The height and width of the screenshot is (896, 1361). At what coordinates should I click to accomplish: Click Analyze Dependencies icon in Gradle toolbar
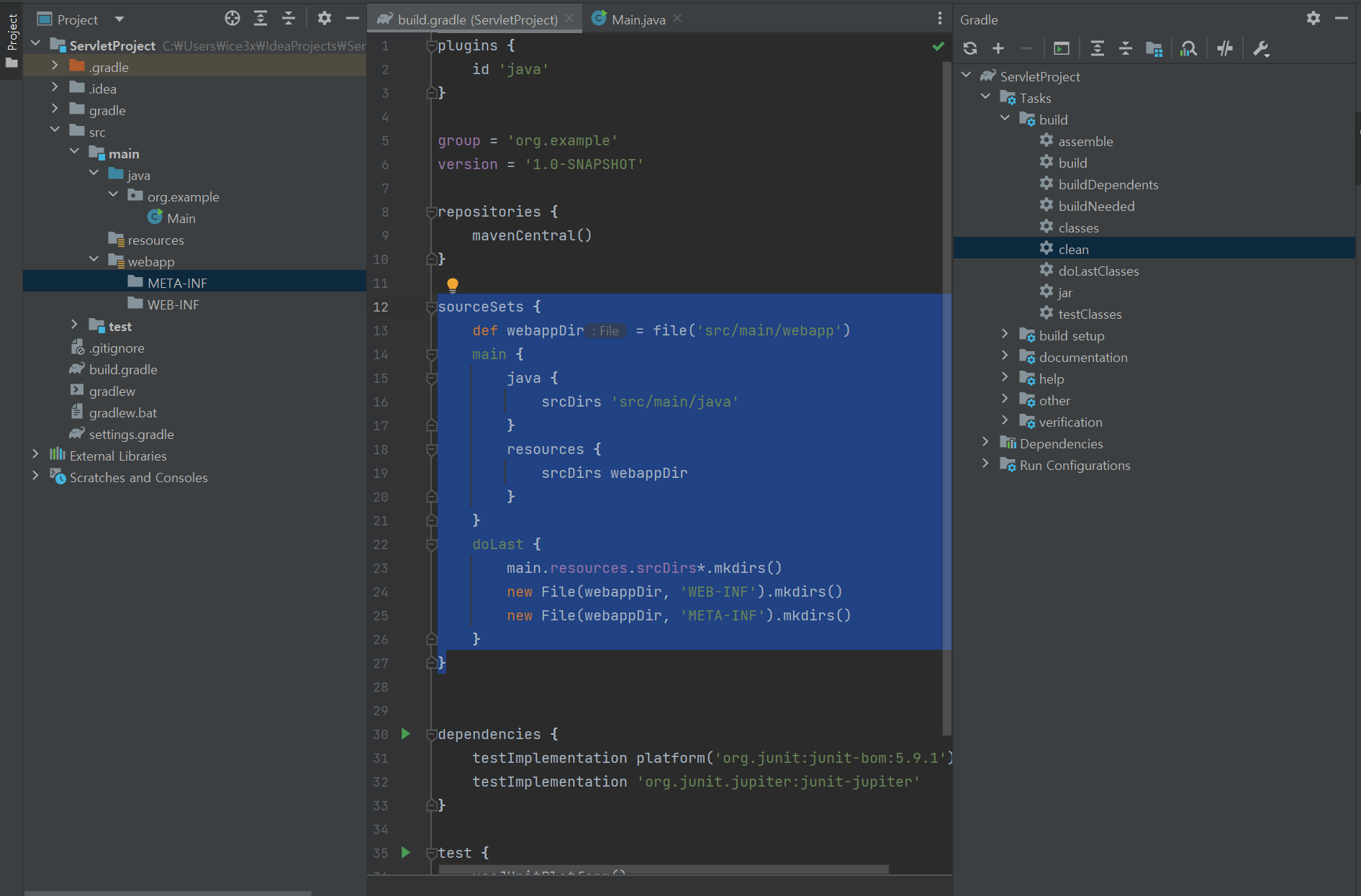pyautogui.click(x=1189, y=48)
